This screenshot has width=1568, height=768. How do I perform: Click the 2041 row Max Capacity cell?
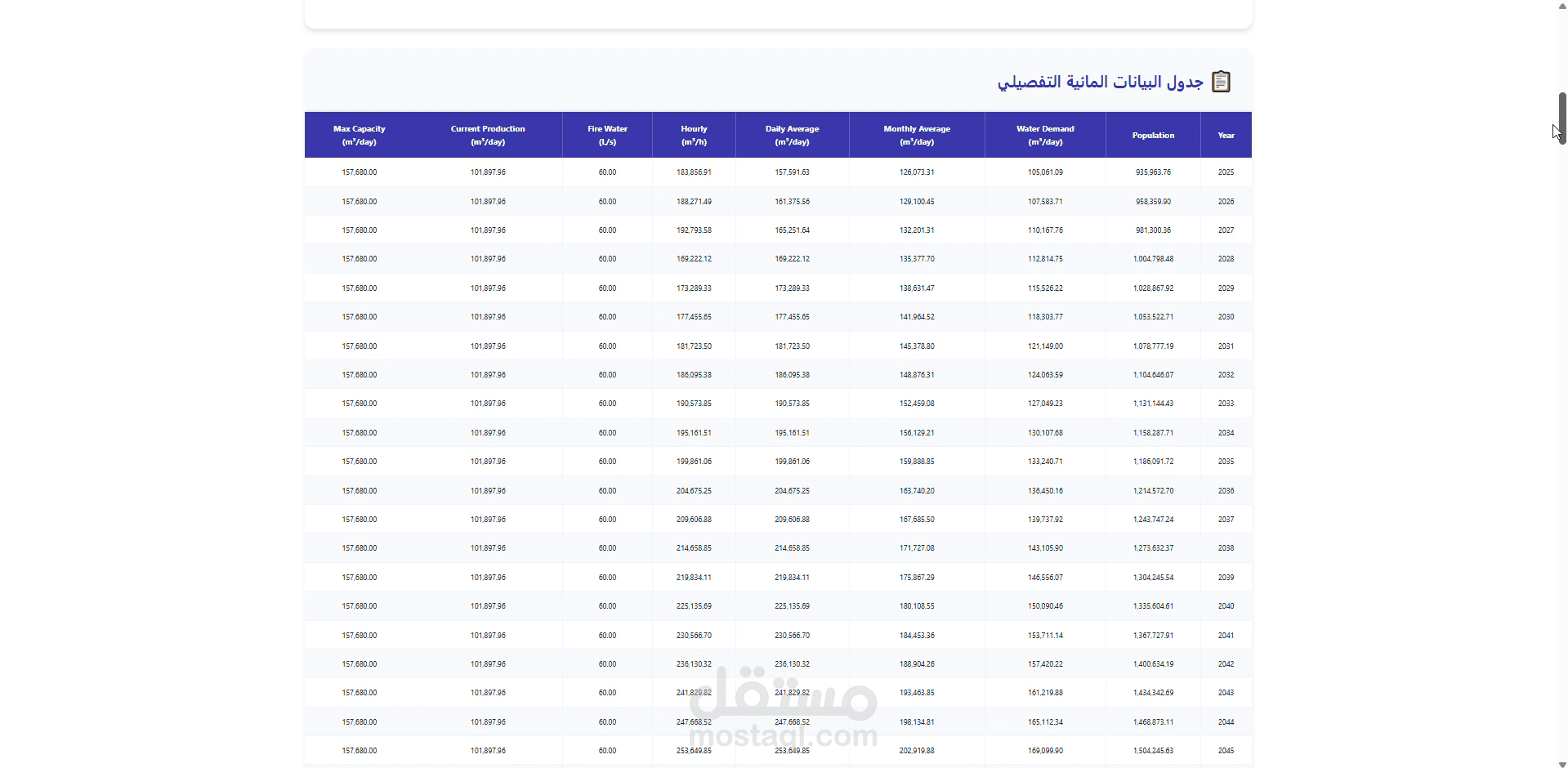(359, 636)
